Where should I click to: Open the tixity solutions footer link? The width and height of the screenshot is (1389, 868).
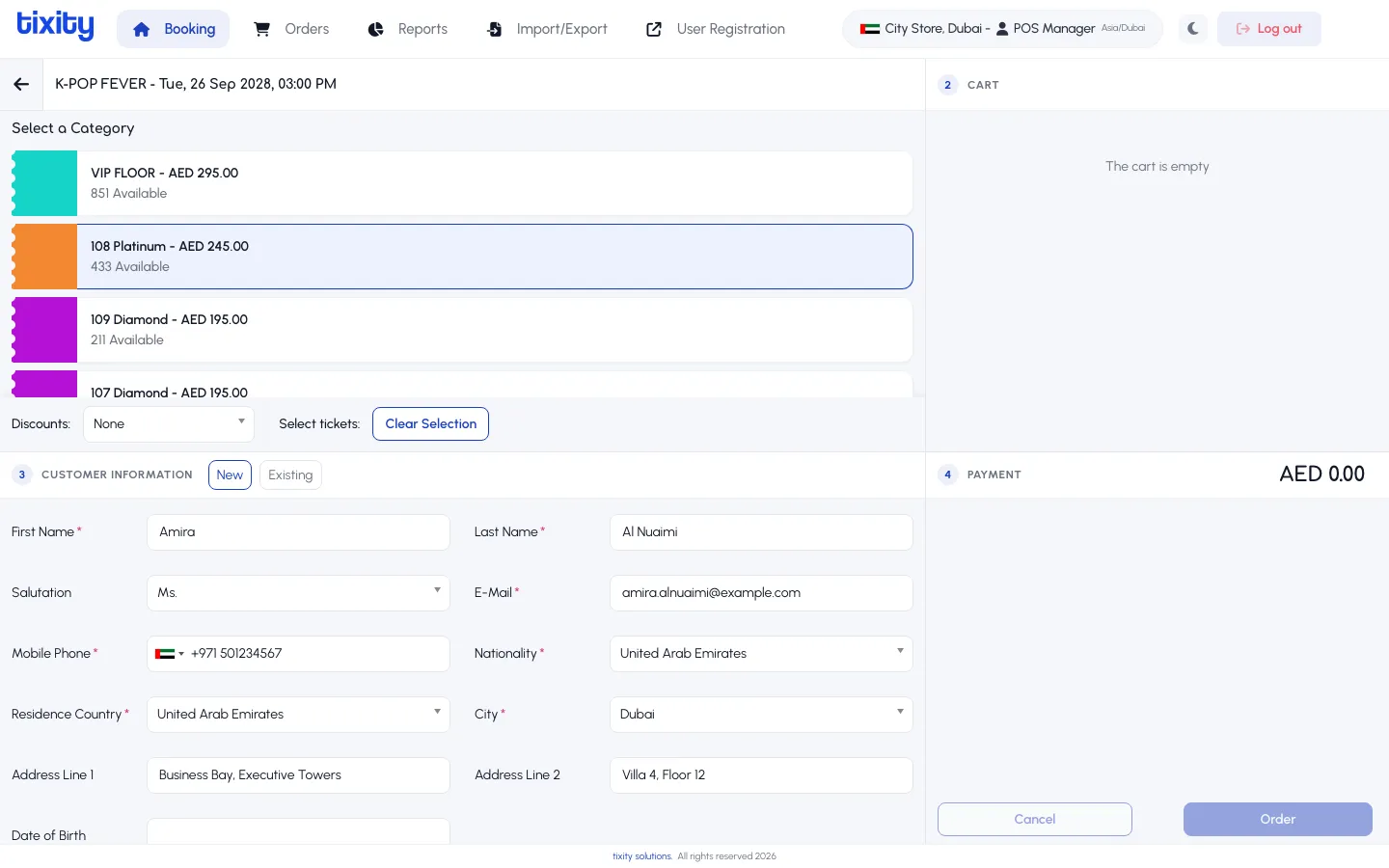coord(642,856)
